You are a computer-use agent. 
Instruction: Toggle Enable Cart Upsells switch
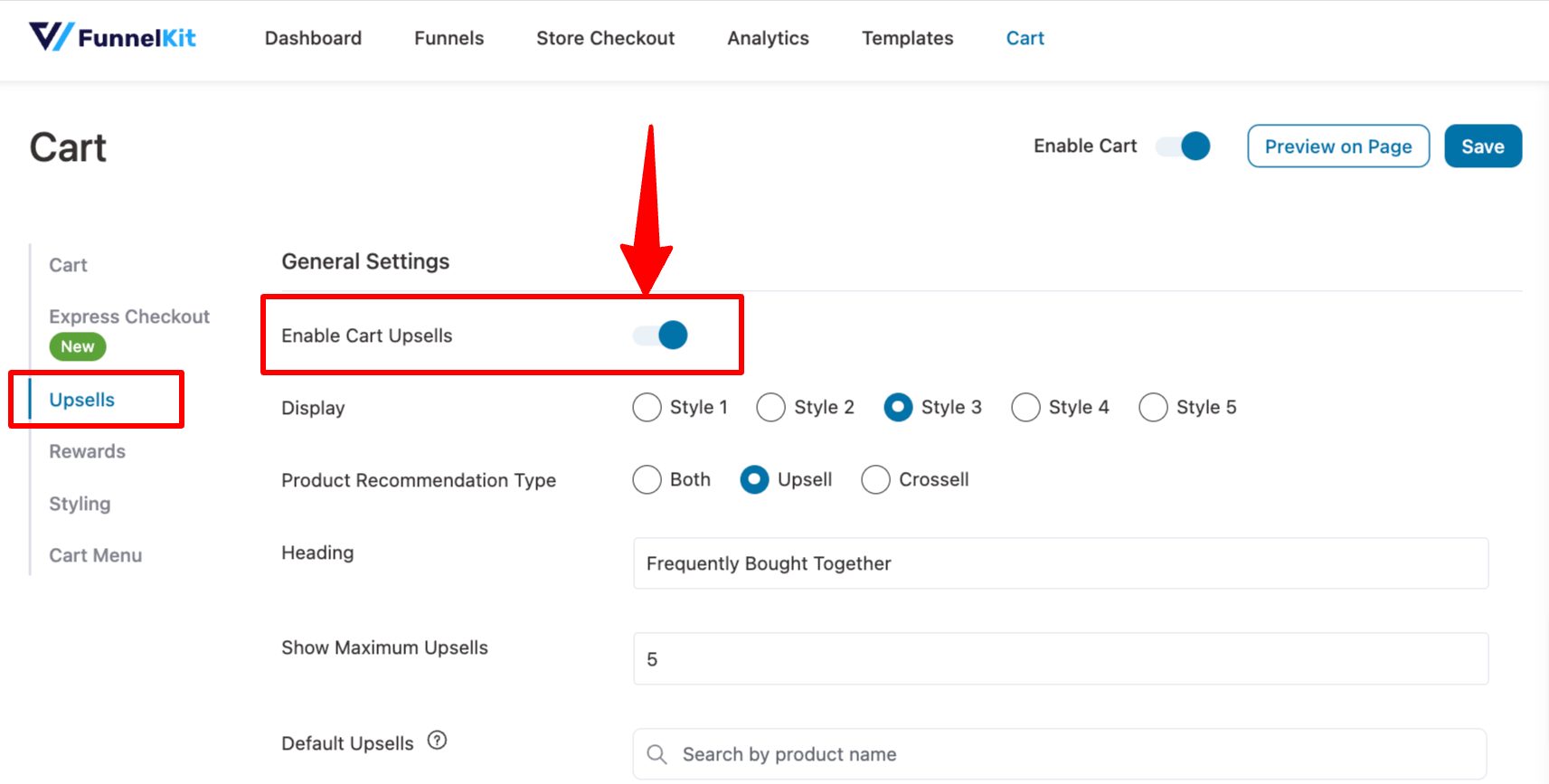pyautogui.click(x=660, y=335)
